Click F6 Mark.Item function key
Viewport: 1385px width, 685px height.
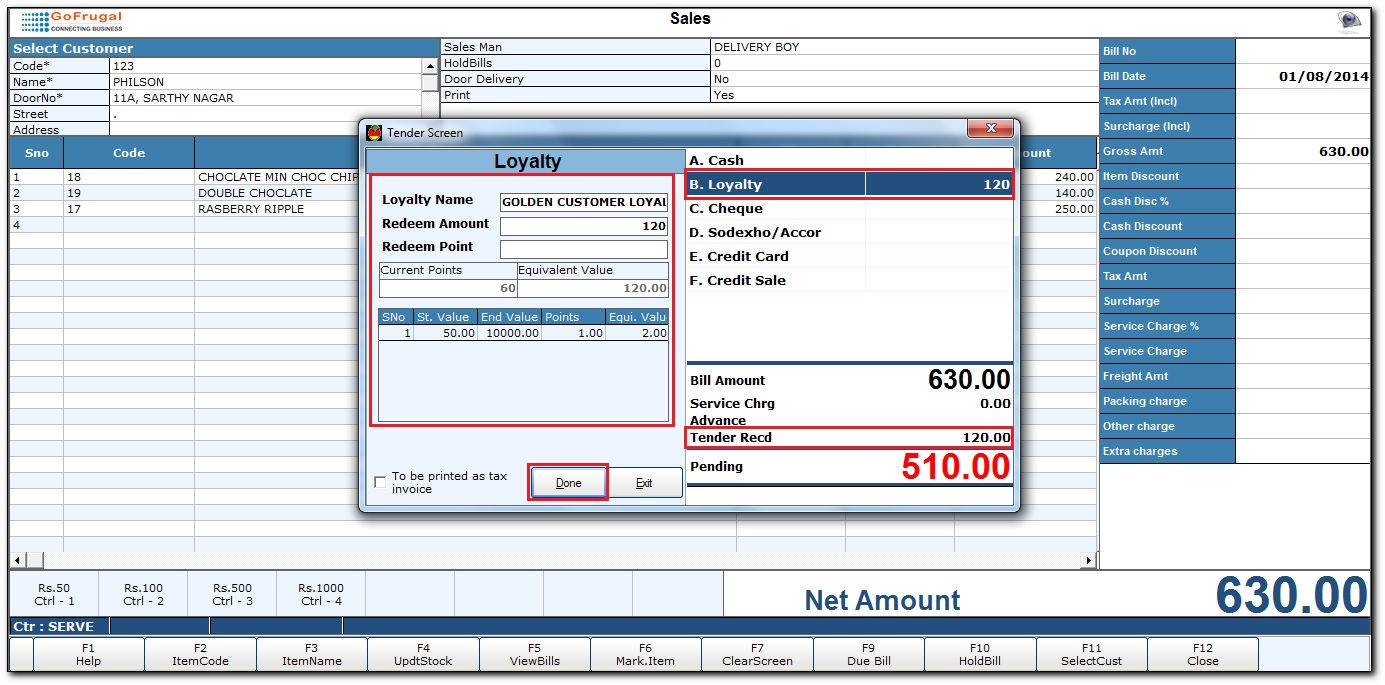(646, 654)
